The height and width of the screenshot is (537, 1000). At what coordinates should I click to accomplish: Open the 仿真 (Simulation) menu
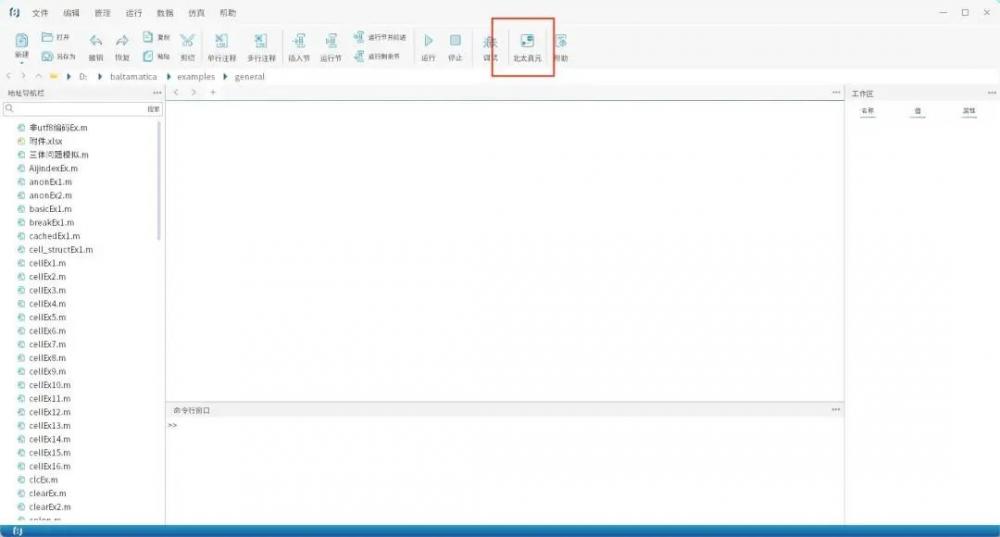point(197,13)
